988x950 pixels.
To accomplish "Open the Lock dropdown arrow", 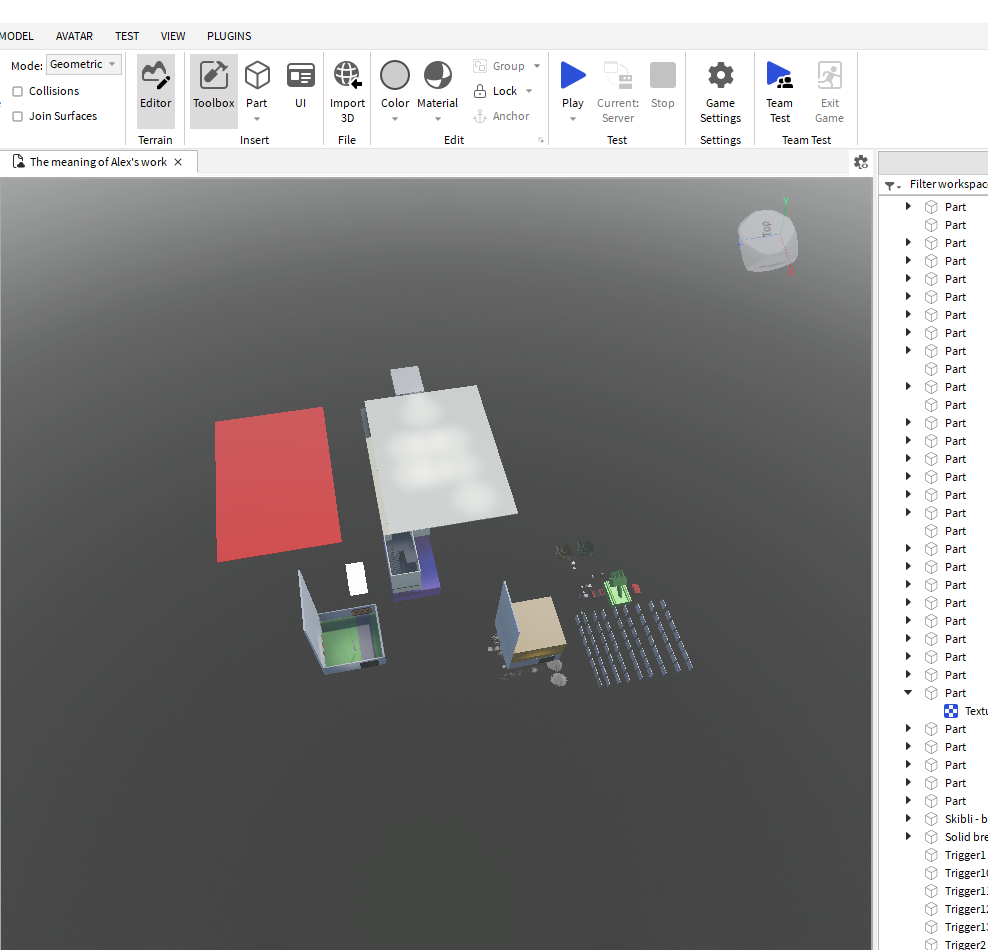I will tap(529, 91).
